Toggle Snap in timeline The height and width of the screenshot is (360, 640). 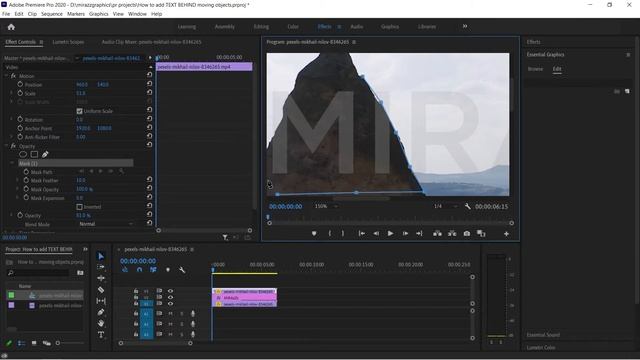[x=139, y=270]
